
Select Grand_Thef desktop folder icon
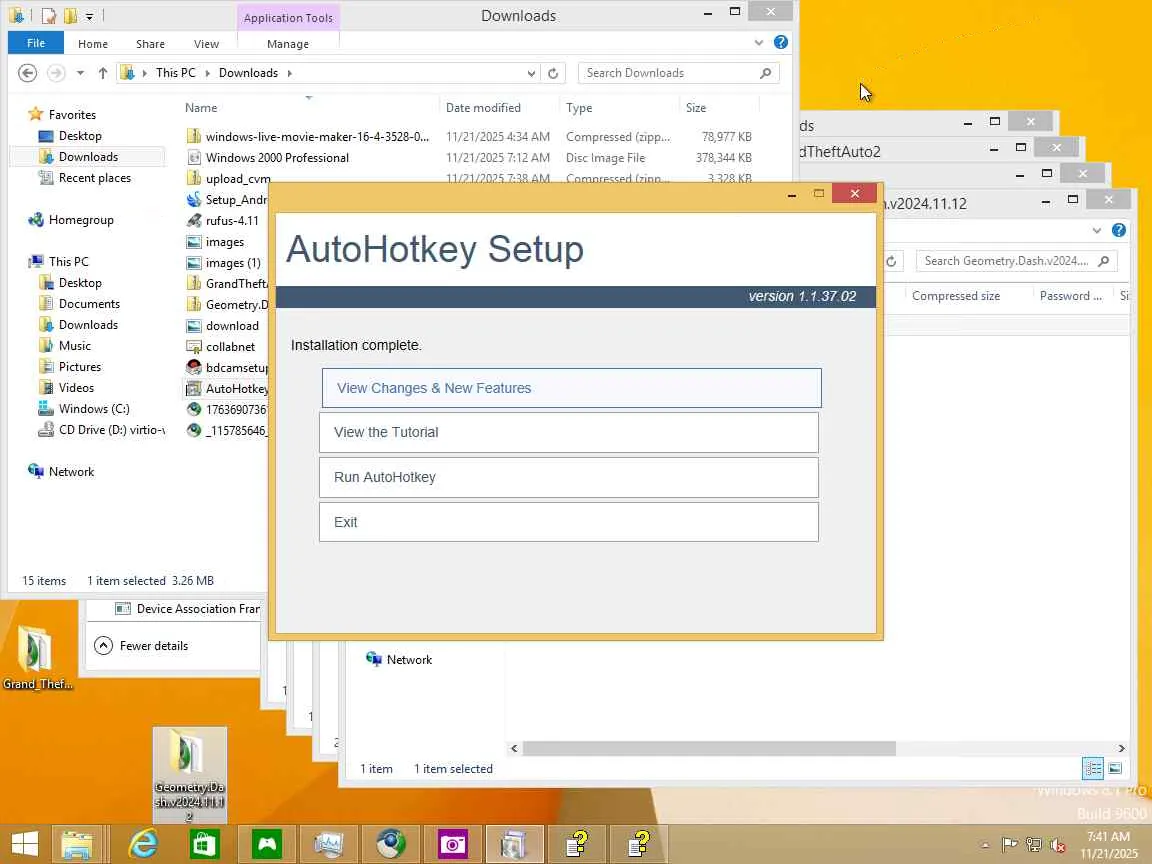pos(37,658)
